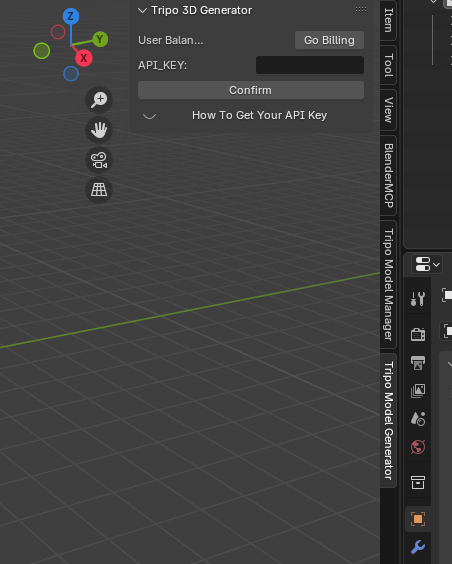Click the negative Y axis gizmo circle

(x=42, y=51)
